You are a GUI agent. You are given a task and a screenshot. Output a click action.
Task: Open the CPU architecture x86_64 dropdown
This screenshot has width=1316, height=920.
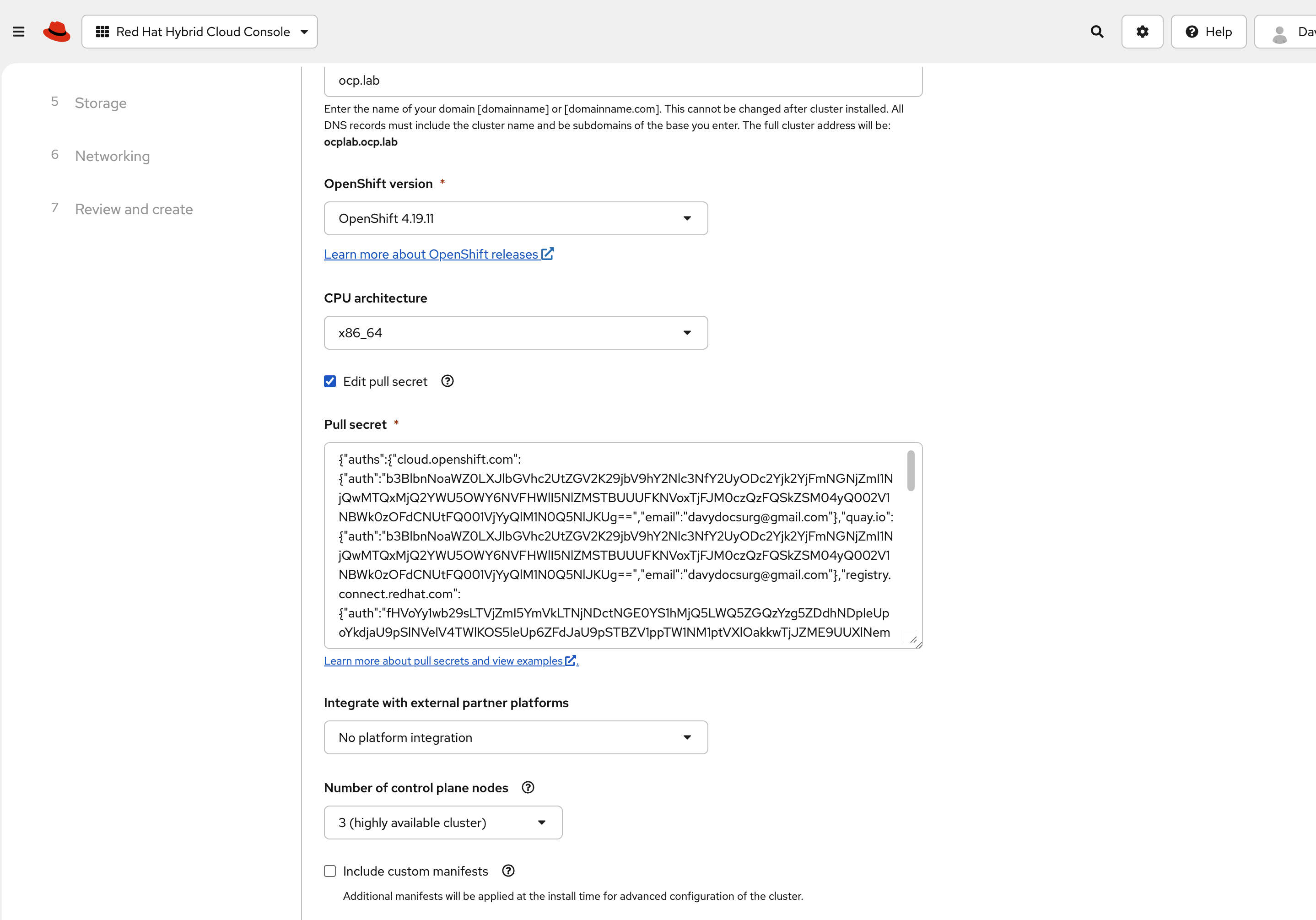515,332
